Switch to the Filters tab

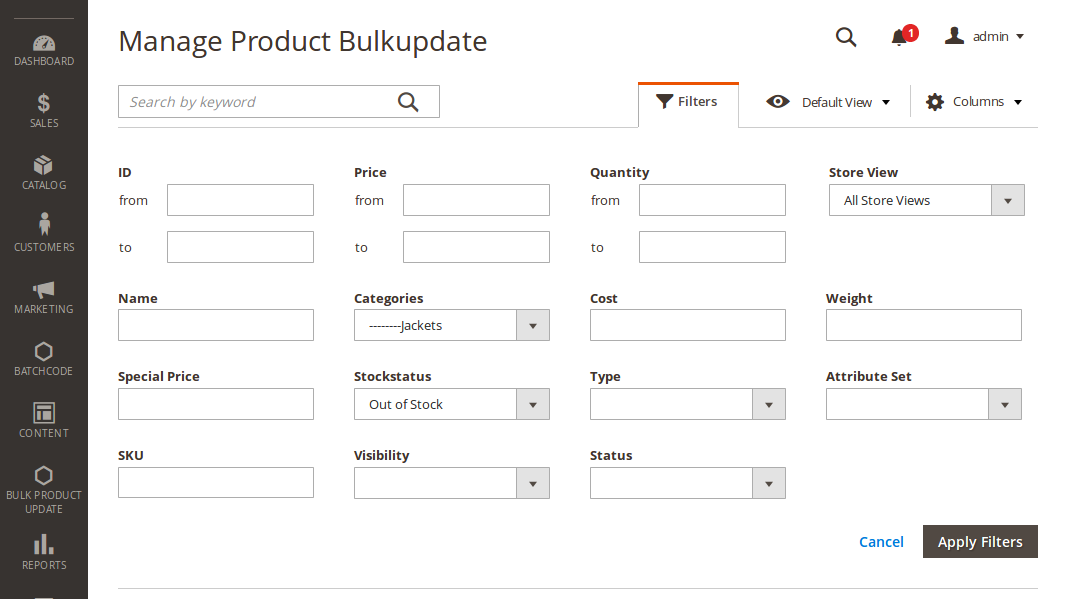[687, 102]
